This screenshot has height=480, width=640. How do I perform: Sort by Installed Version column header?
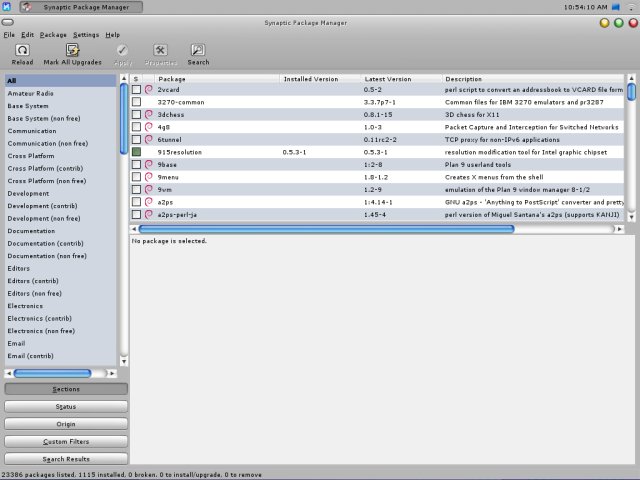point(320,79)
